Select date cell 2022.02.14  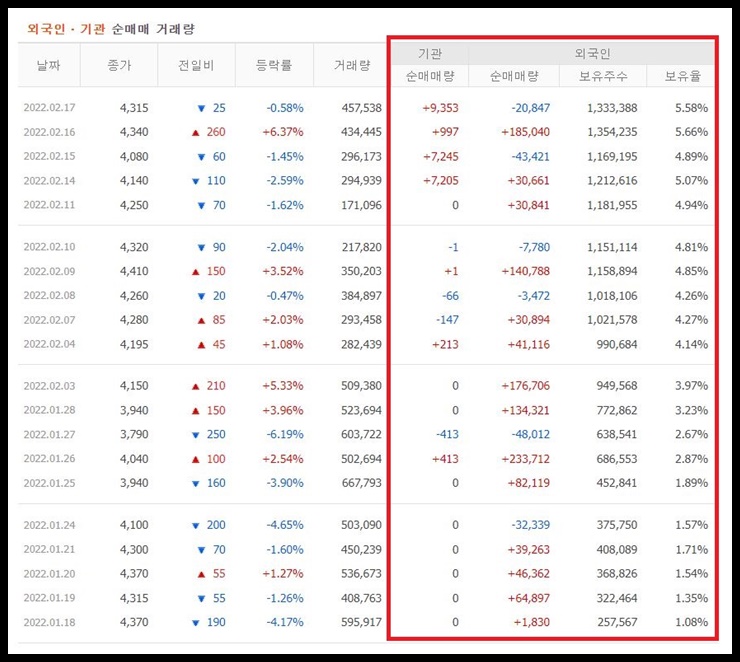pos(50,181)
